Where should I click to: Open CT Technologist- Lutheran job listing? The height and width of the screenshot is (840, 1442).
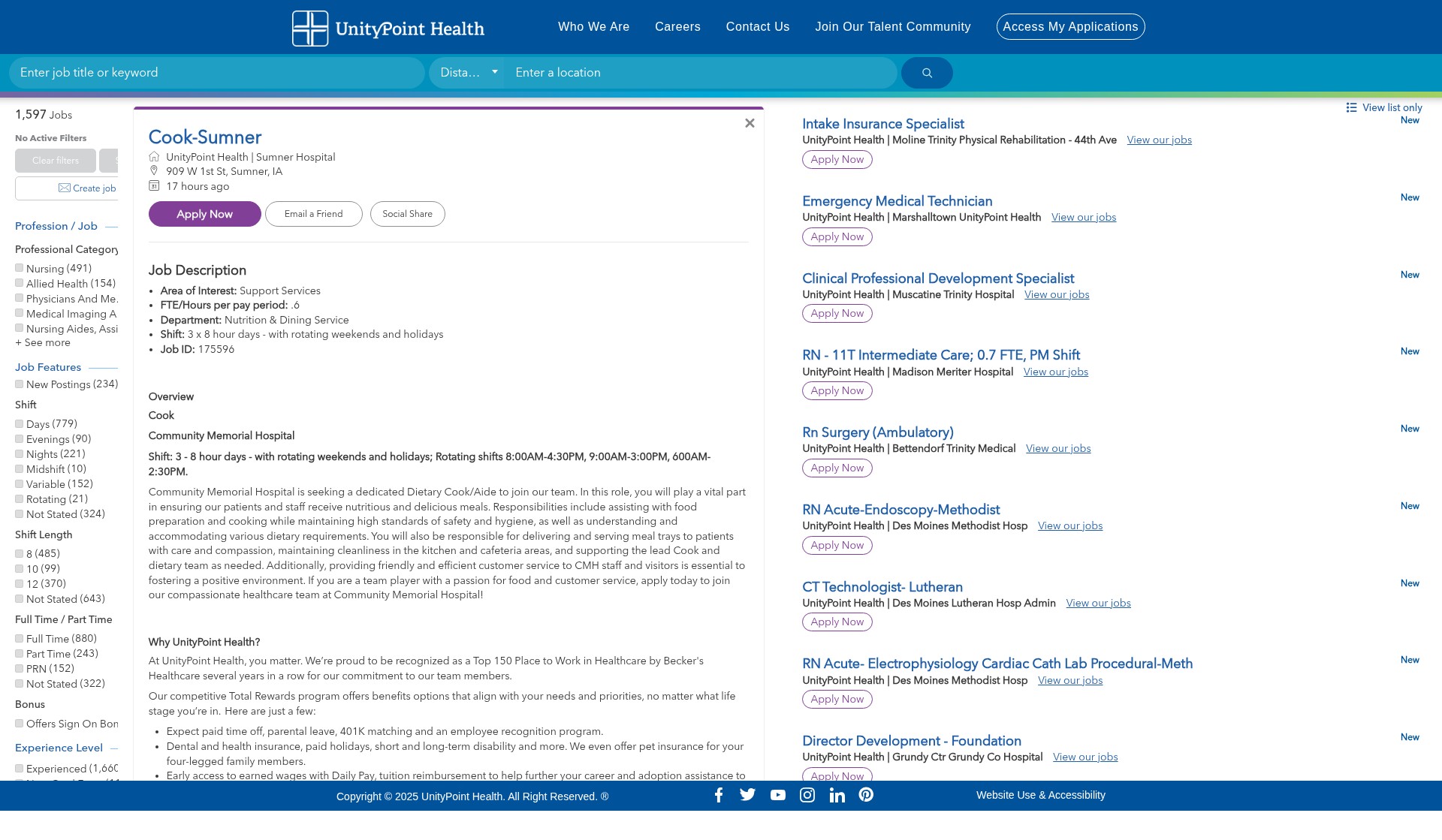882,587
